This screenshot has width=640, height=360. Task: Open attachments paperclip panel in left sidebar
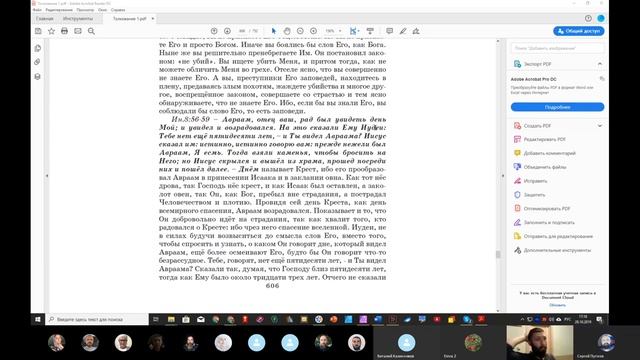pyautogui.click(x=38, y=62)
